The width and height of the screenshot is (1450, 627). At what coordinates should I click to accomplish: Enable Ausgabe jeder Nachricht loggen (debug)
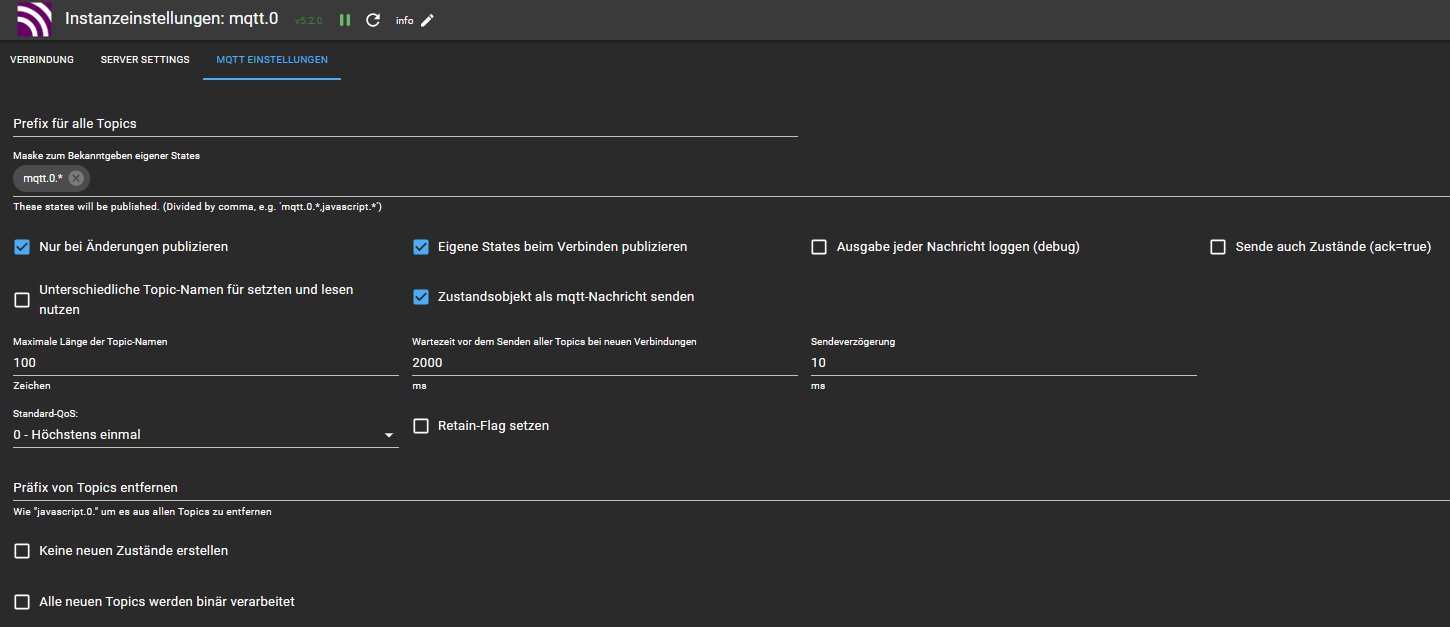click(x=819, y=247)
